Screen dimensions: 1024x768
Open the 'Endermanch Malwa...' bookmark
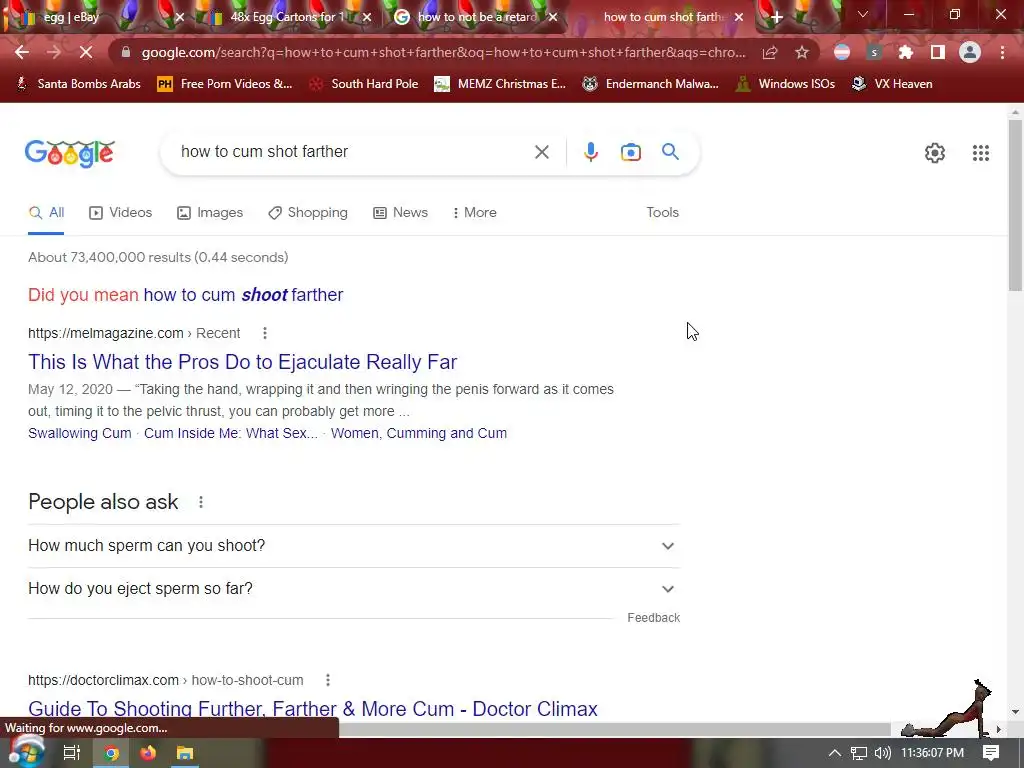click(x=650, y=84)
